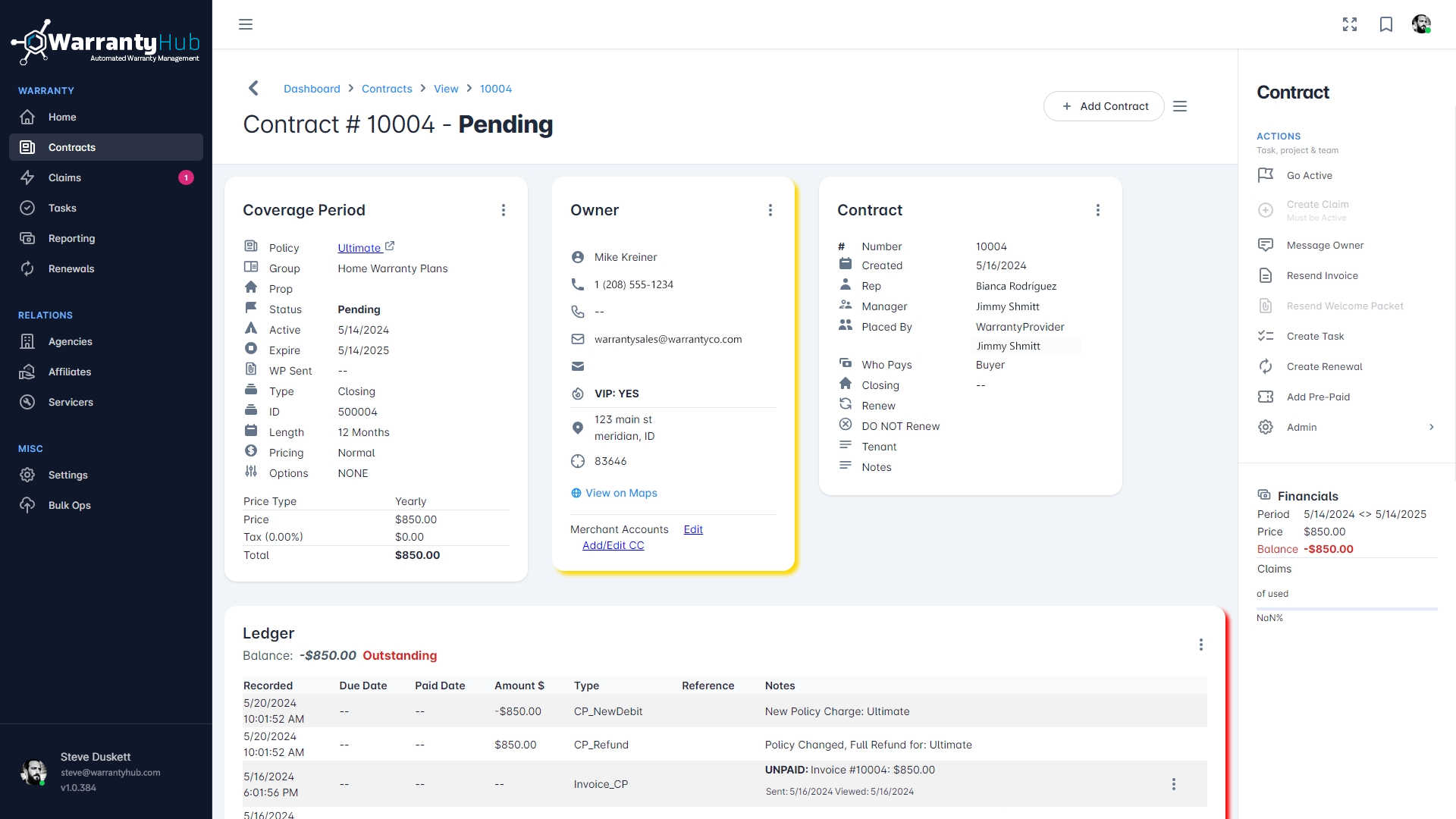1456x819 pixels.
Task: Click the user avatar in top right corner
Action: (1422, 24)
